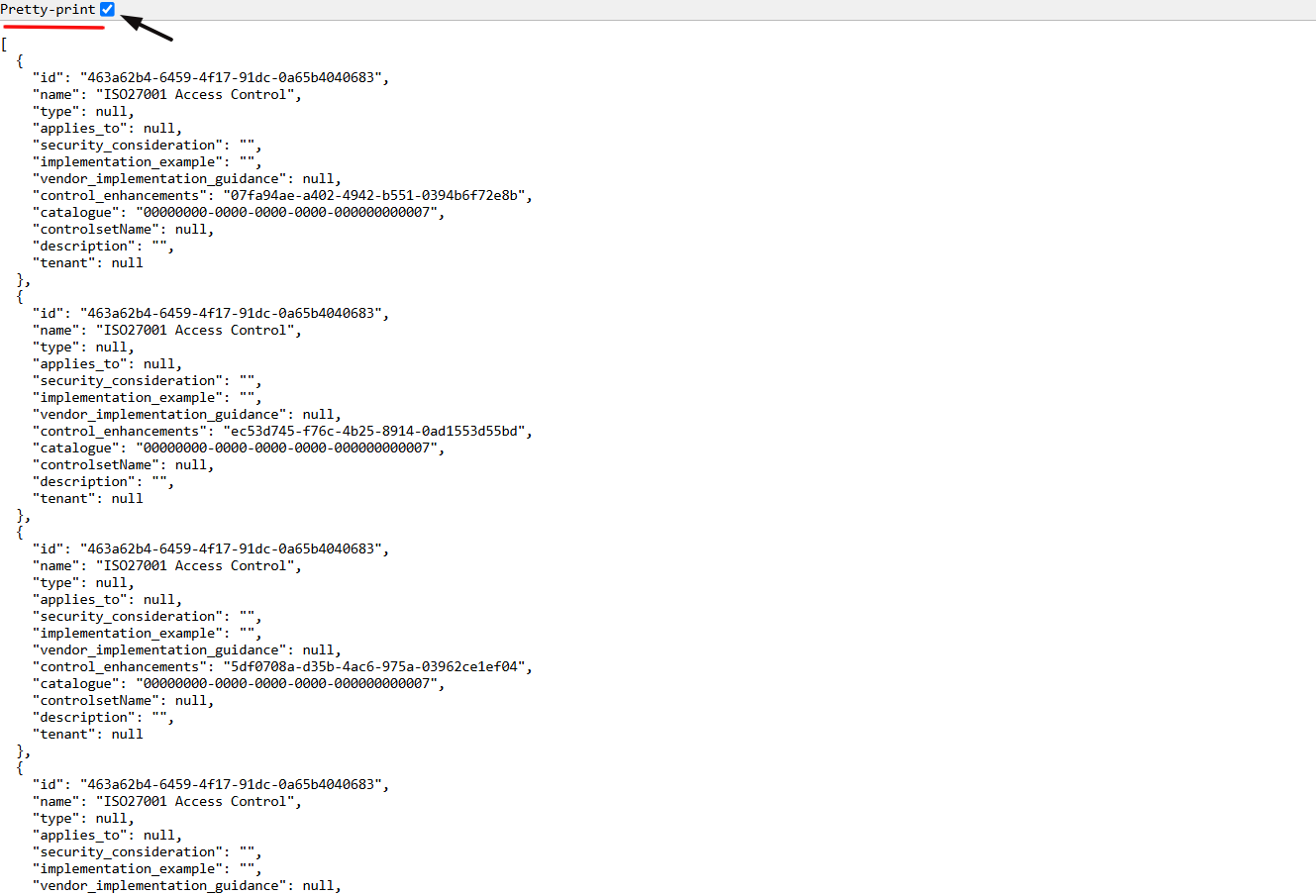The height and width of the screenshot is (896, 1316).
Task: Click implementation_example key in fourth object
Action: (x=124, y=868)
